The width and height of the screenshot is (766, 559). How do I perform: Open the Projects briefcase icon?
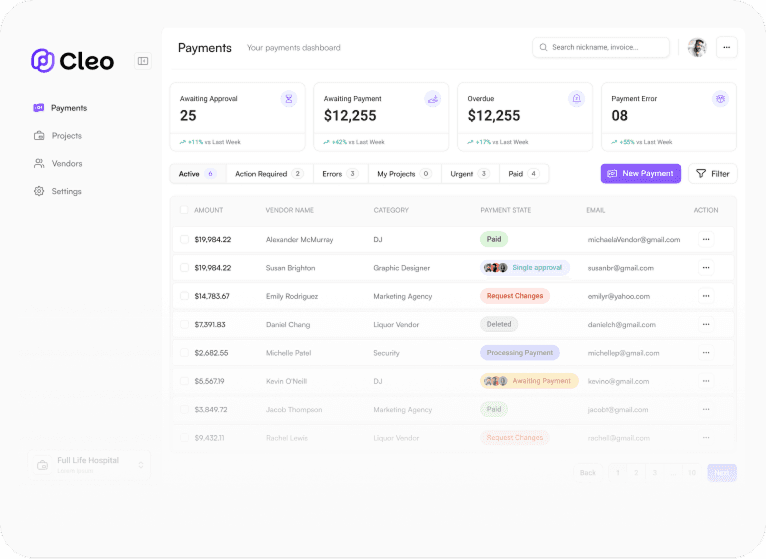(x=39, y=135)
